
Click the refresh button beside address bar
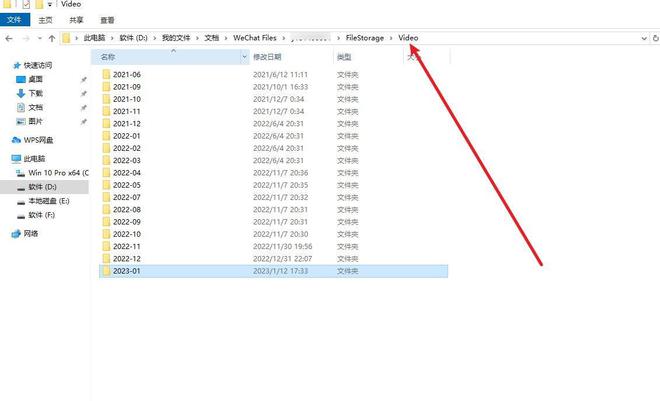(x=654, y=38)
